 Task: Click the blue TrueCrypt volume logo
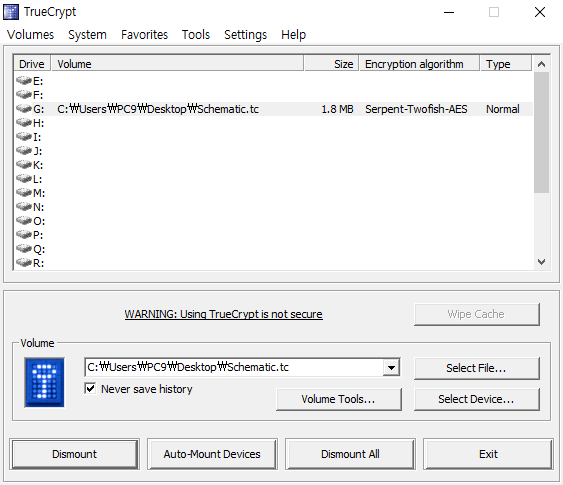[45, 382]
